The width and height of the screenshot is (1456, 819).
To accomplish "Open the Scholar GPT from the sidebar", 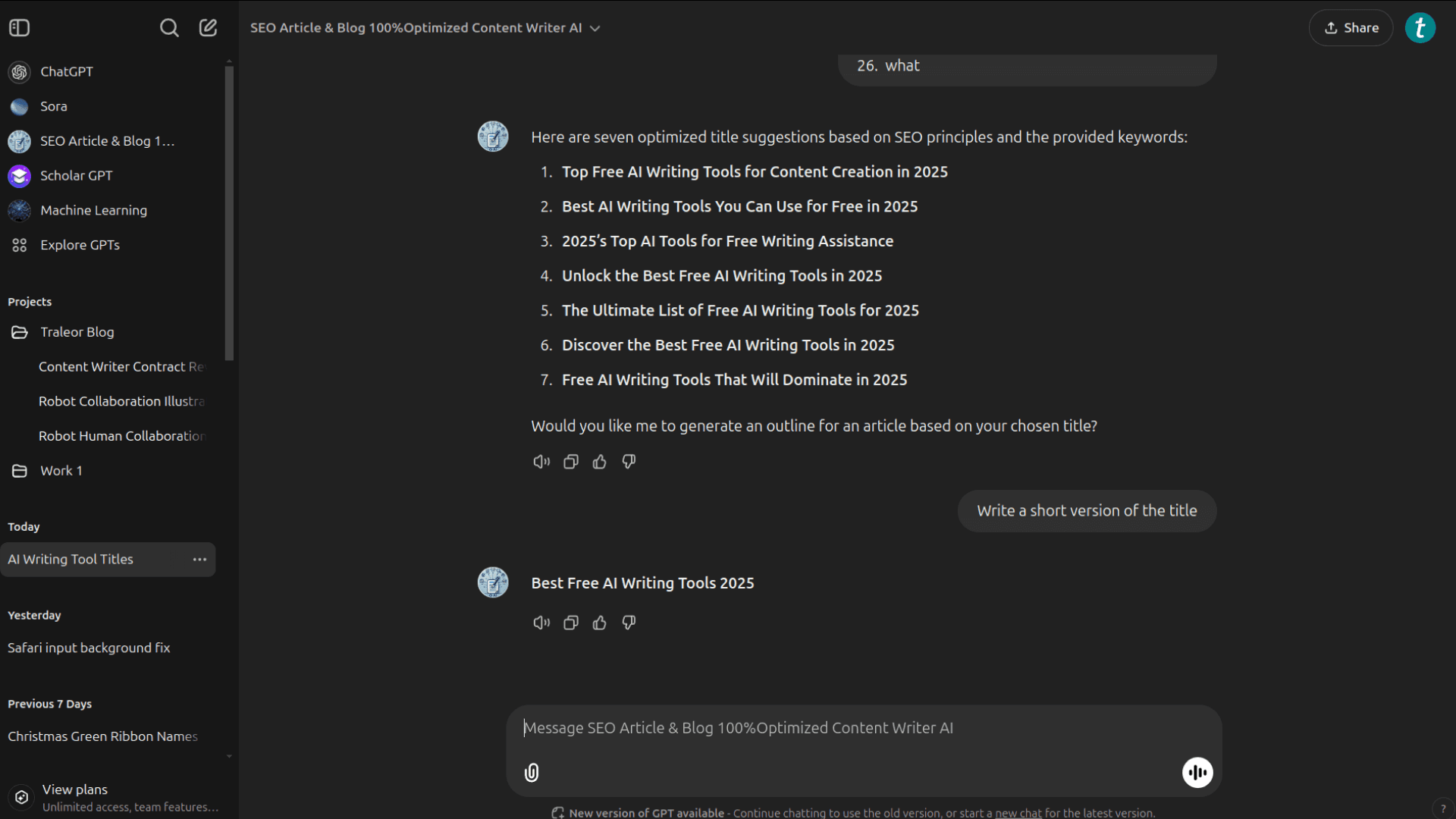I will pos(75,175).
